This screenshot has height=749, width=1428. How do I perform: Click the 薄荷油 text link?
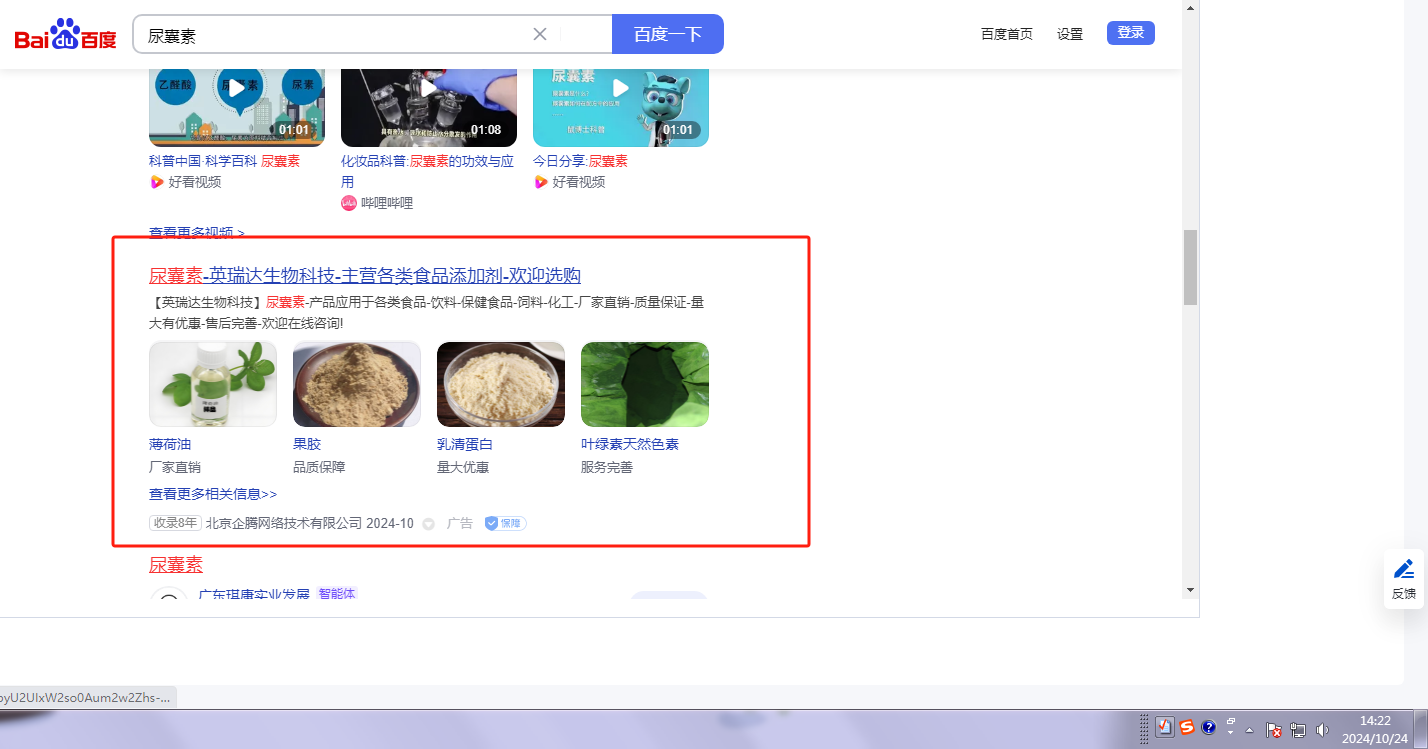click(170, 444)
